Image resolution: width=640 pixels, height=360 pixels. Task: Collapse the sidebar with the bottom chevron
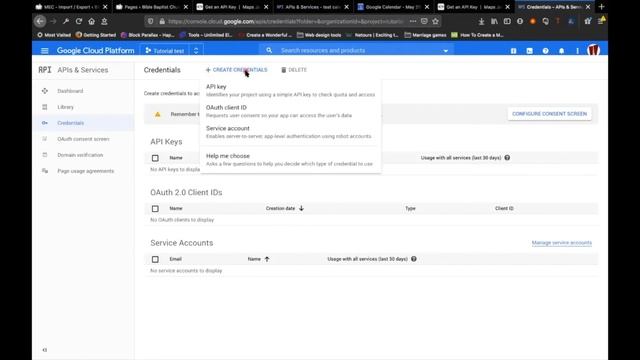click(x=44, y=350)
